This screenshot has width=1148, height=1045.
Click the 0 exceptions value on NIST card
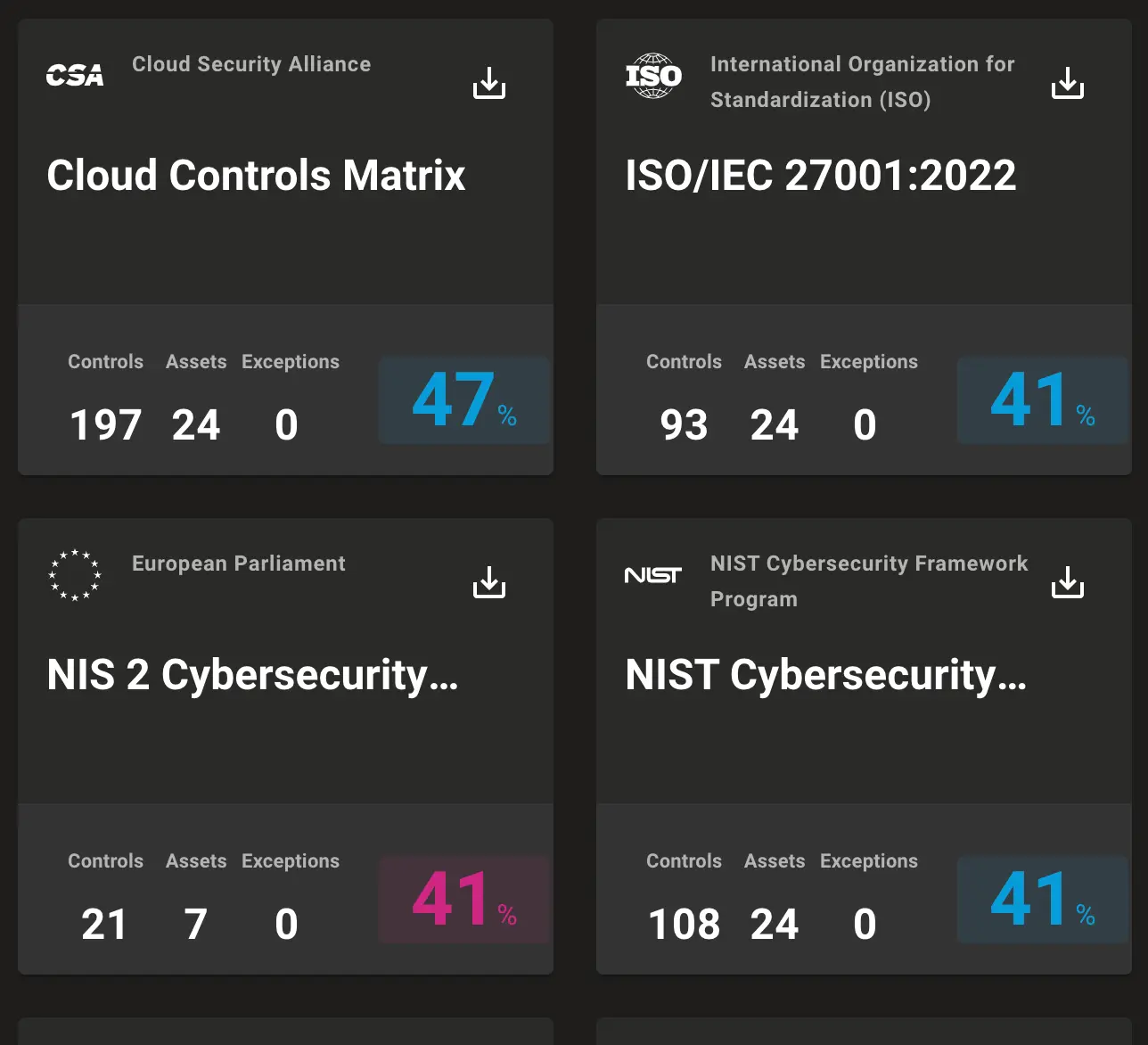click(x=865, y=924)
